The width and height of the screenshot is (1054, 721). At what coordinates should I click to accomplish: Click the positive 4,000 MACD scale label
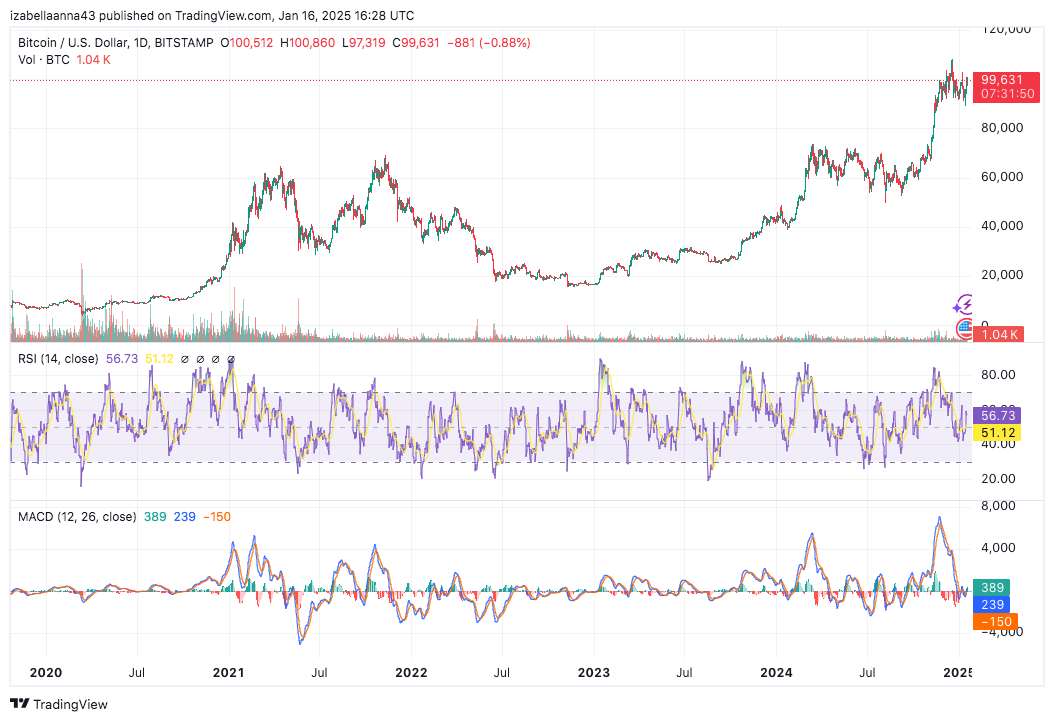(x=998, y=548)
